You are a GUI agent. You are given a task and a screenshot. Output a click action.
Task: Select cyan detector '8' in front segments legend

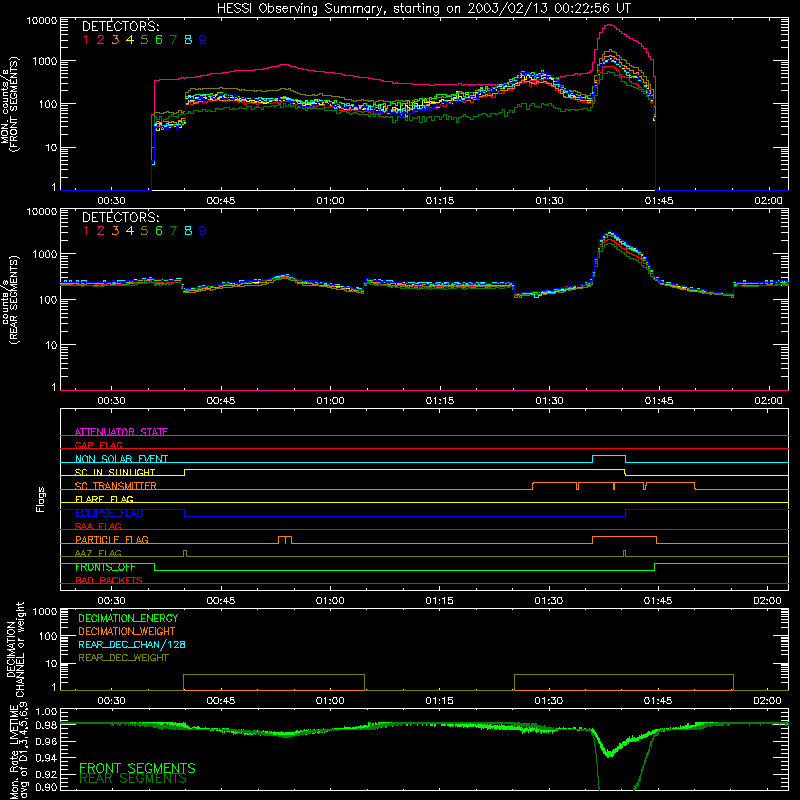click(x=188, y=40)
